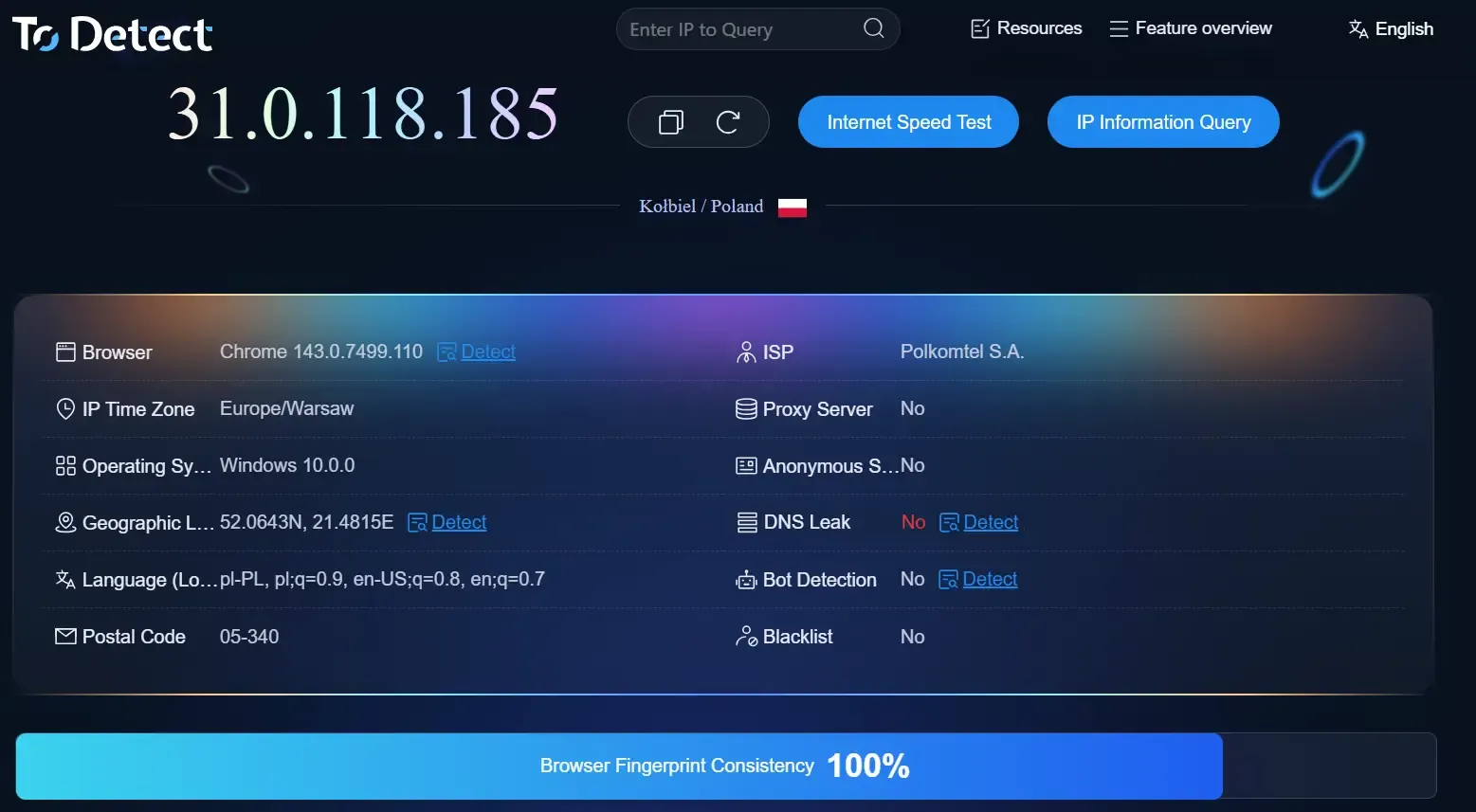Click the Poland flag icon
Viewport: 1476px width, 812px height.
[792, 208]
